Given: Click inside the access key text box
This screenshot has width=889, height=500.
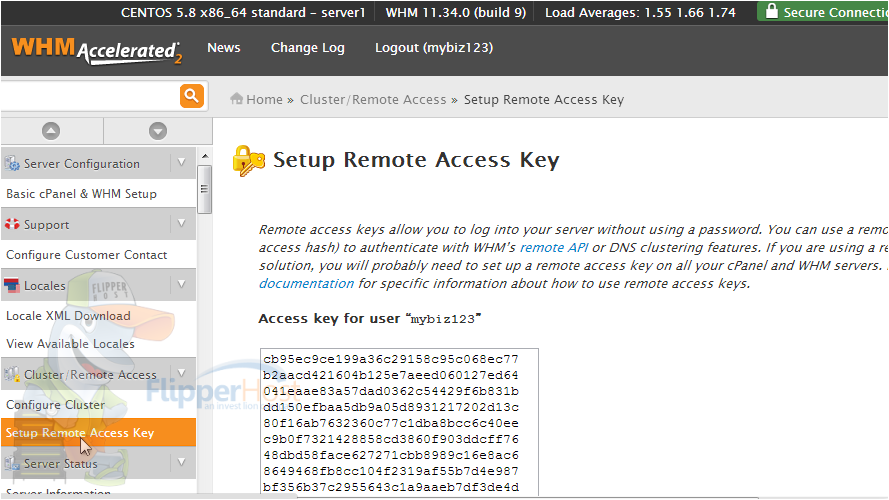Looking at the screenshot, I should pyautogui.click(x=399, y=422).
